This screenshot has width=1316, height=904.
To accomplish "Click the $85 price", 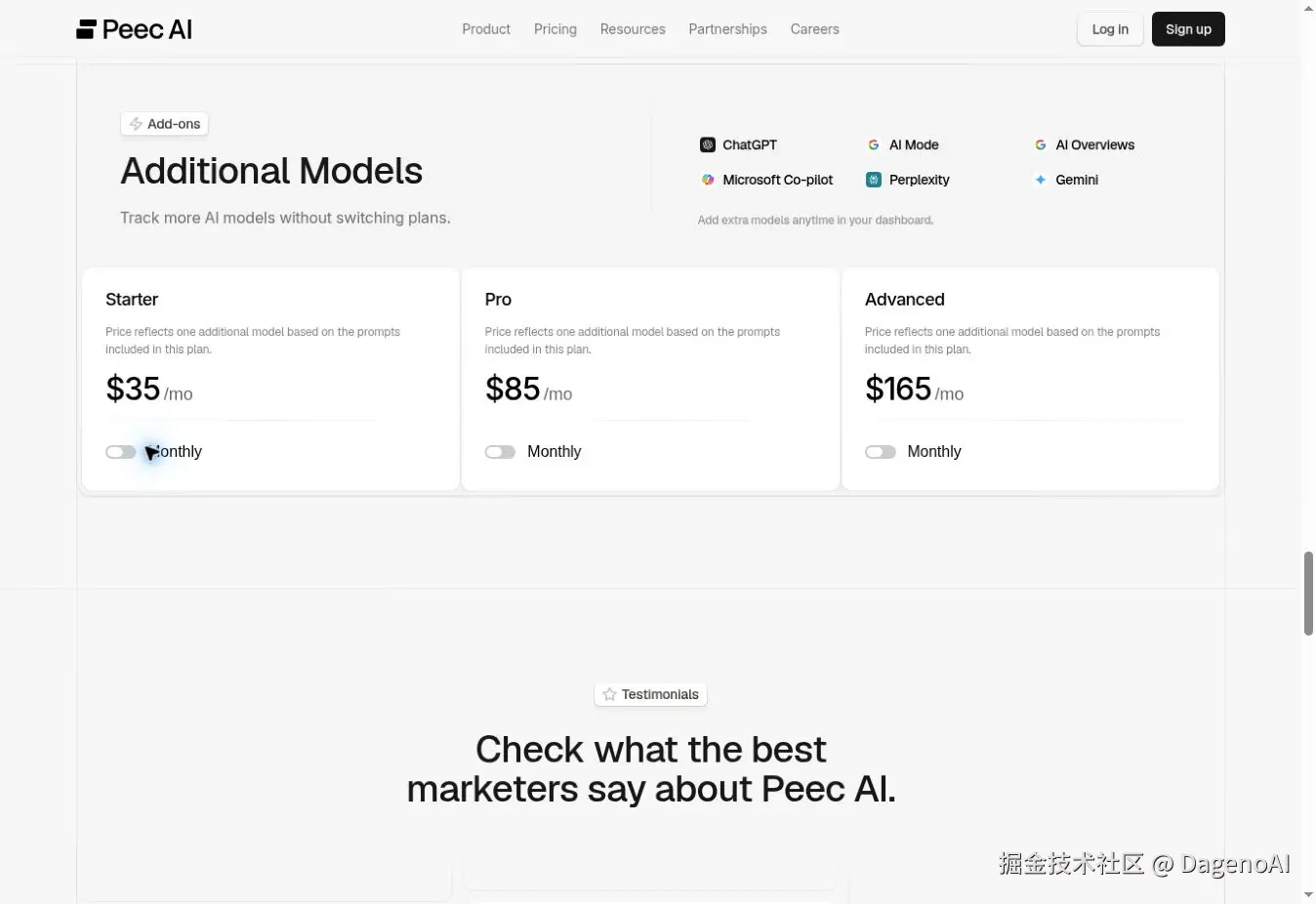I will click(x=513, y=389).
